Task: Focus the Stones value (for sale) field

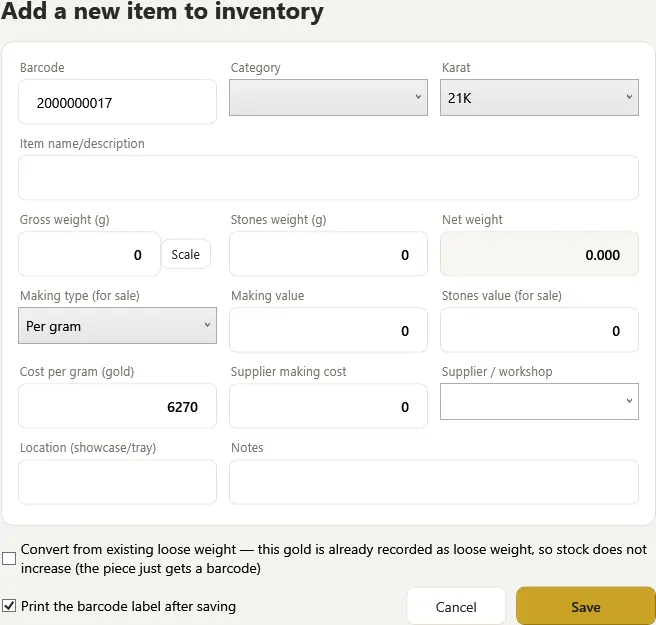Action: pyautogui.click(x=539, y=330)
